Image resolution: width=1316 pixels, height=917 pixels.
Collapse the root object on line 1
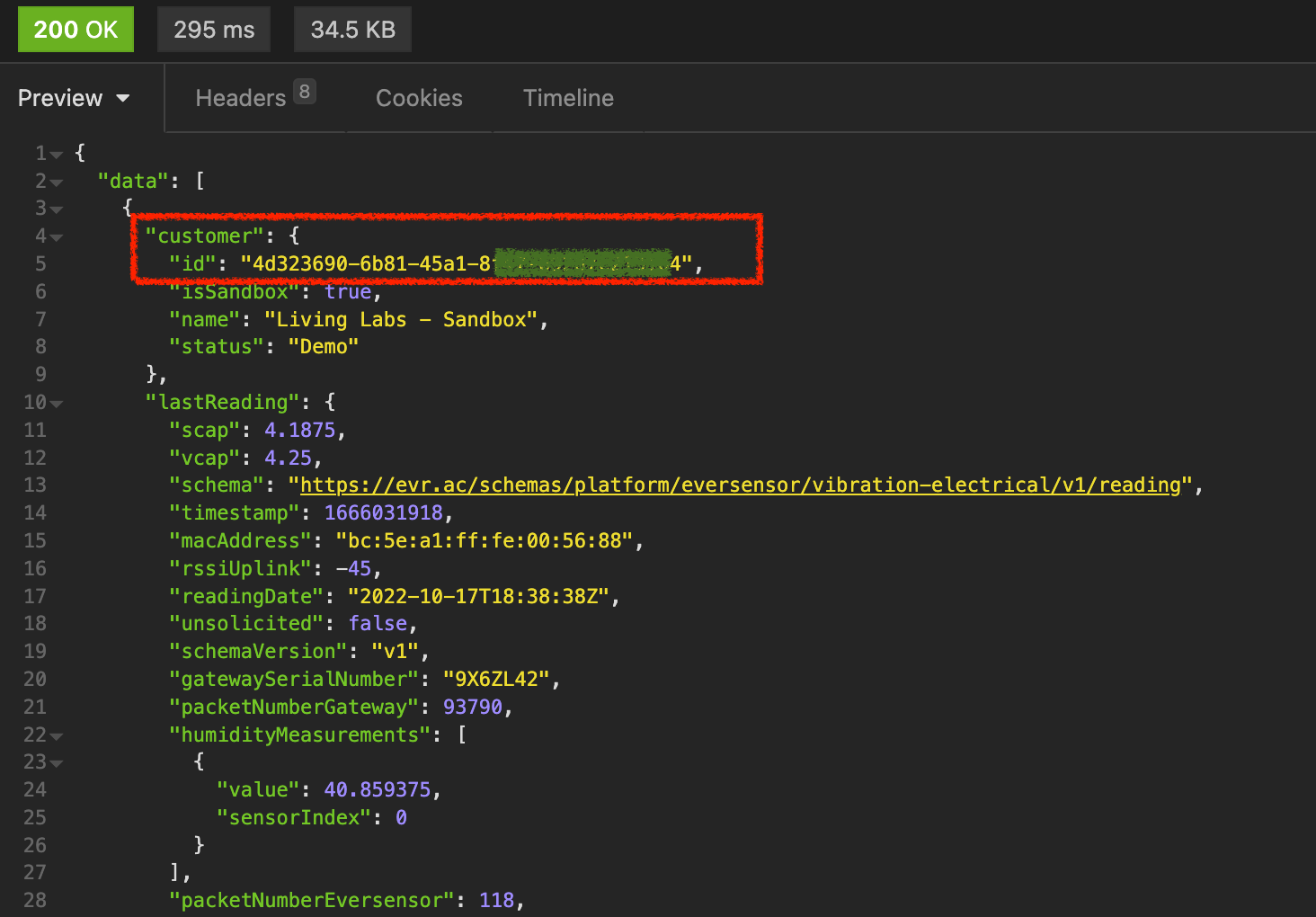tap(57, 155)
